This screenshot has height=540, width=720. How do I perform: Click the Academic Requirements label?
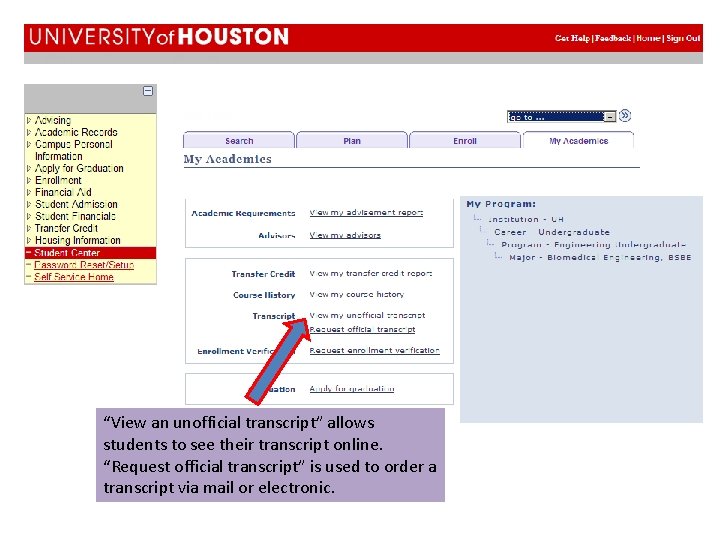[x=243, y=213]
